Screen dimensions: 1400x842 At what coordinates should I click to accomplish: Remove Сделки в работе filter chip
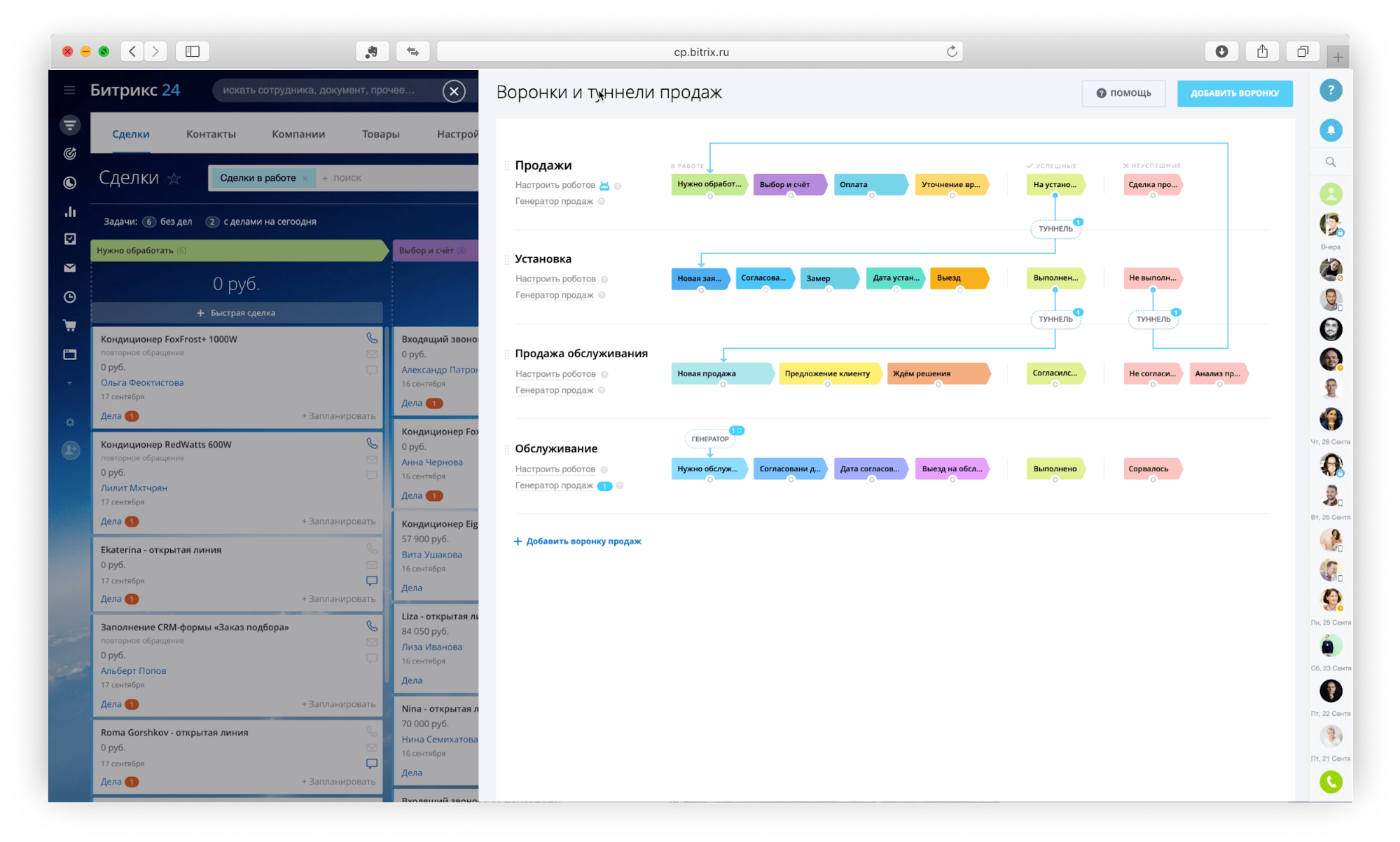pyautogui.click(x=305, y=179)
